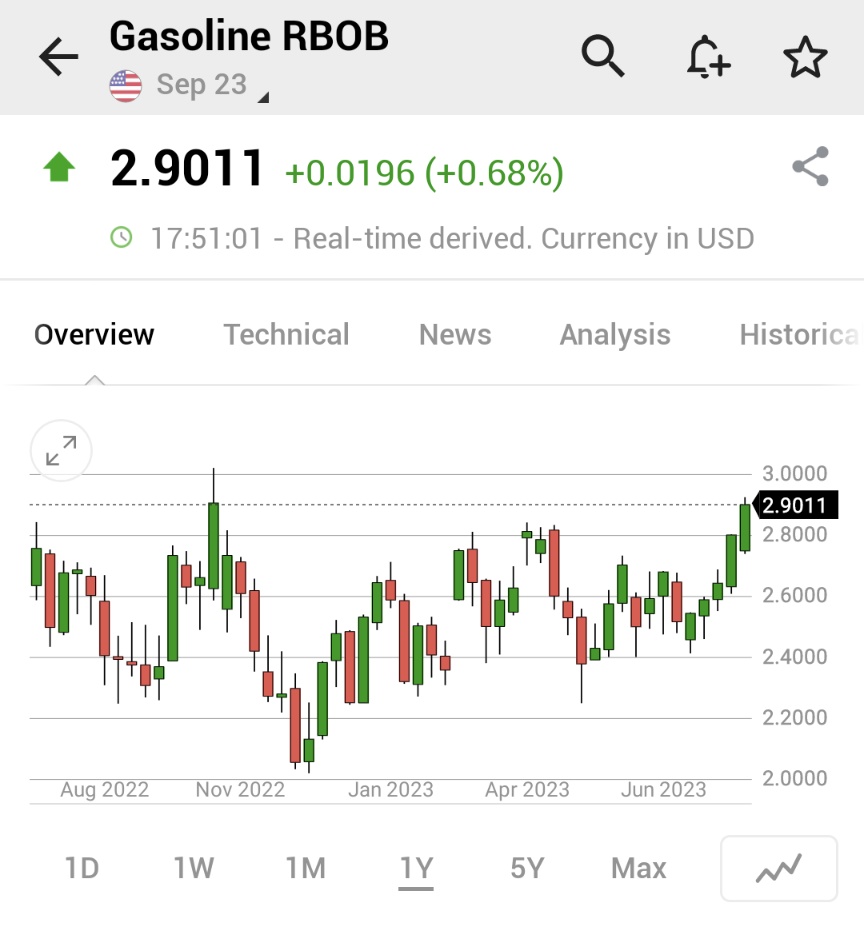Create a price alert with the bell icon

708,57
